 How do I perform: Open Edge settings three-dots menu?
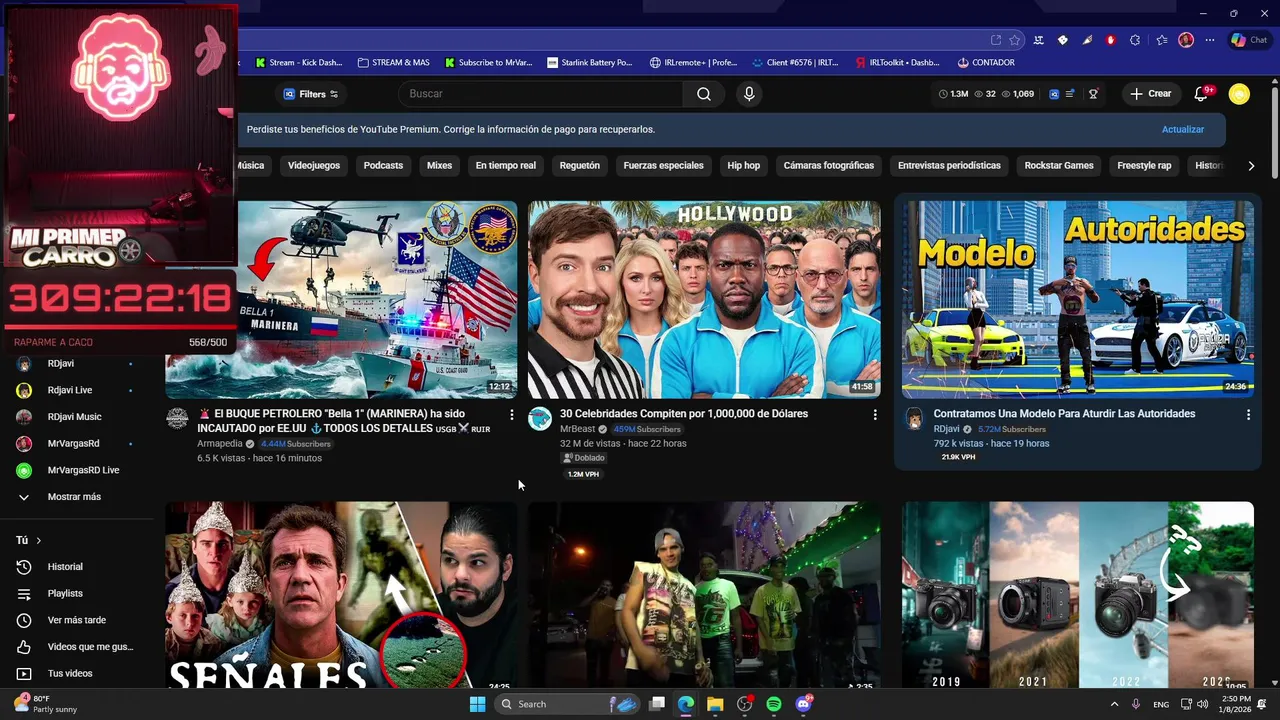pyautogui.click(x=1210, y=40)
